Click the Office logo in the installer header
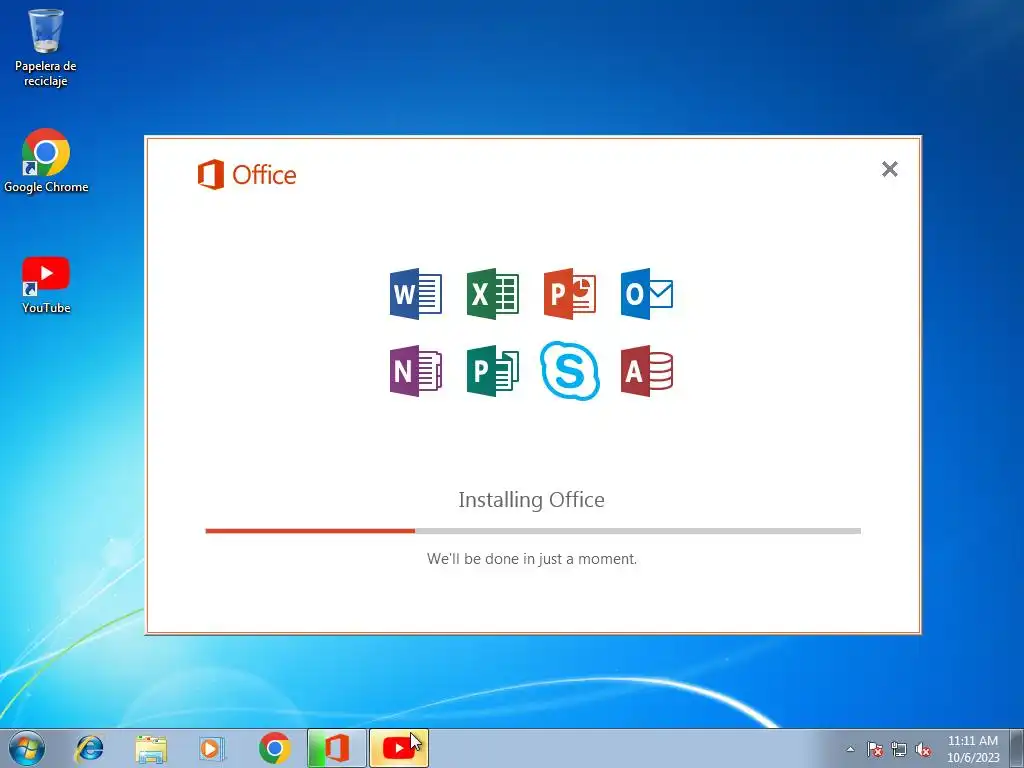The image size is (1024, 768). pos(247,174)
